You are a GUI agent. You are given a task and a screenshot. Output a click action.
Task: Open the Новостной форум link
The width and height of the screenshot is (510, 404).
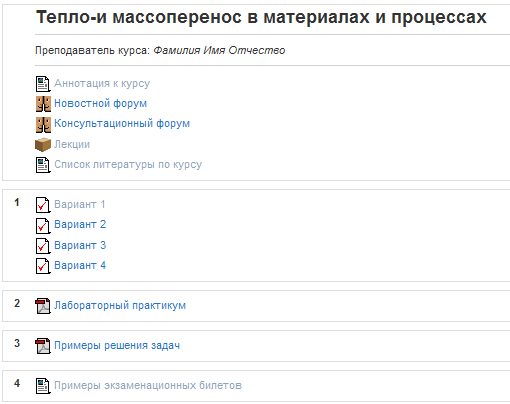pos(100,104)
